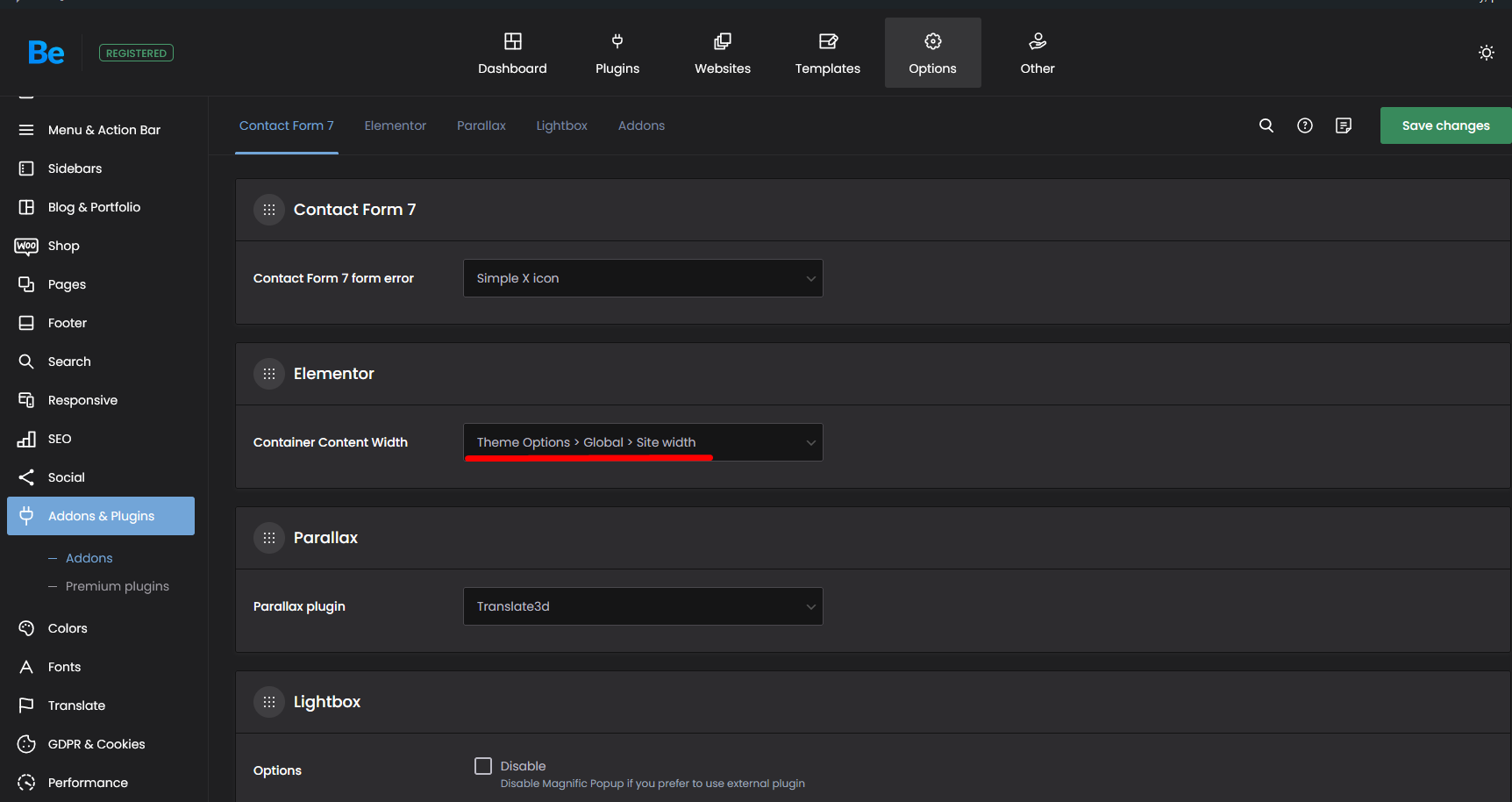Viewport: 1512px width, 802px height.
Task: Go to Menu & Action Bar label
Action: [104, 130]
